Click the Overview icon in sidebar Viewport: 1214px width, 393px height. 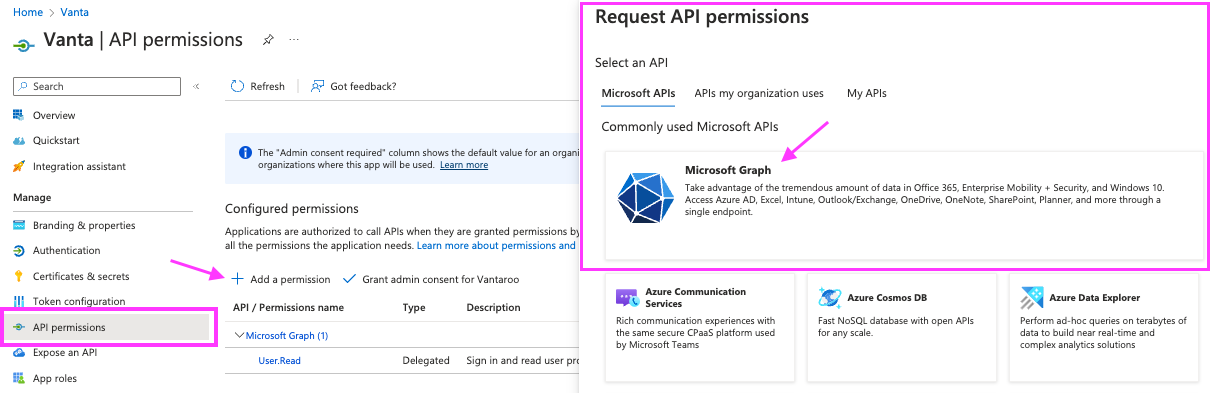pyautogui.click(x=20, y=115)
